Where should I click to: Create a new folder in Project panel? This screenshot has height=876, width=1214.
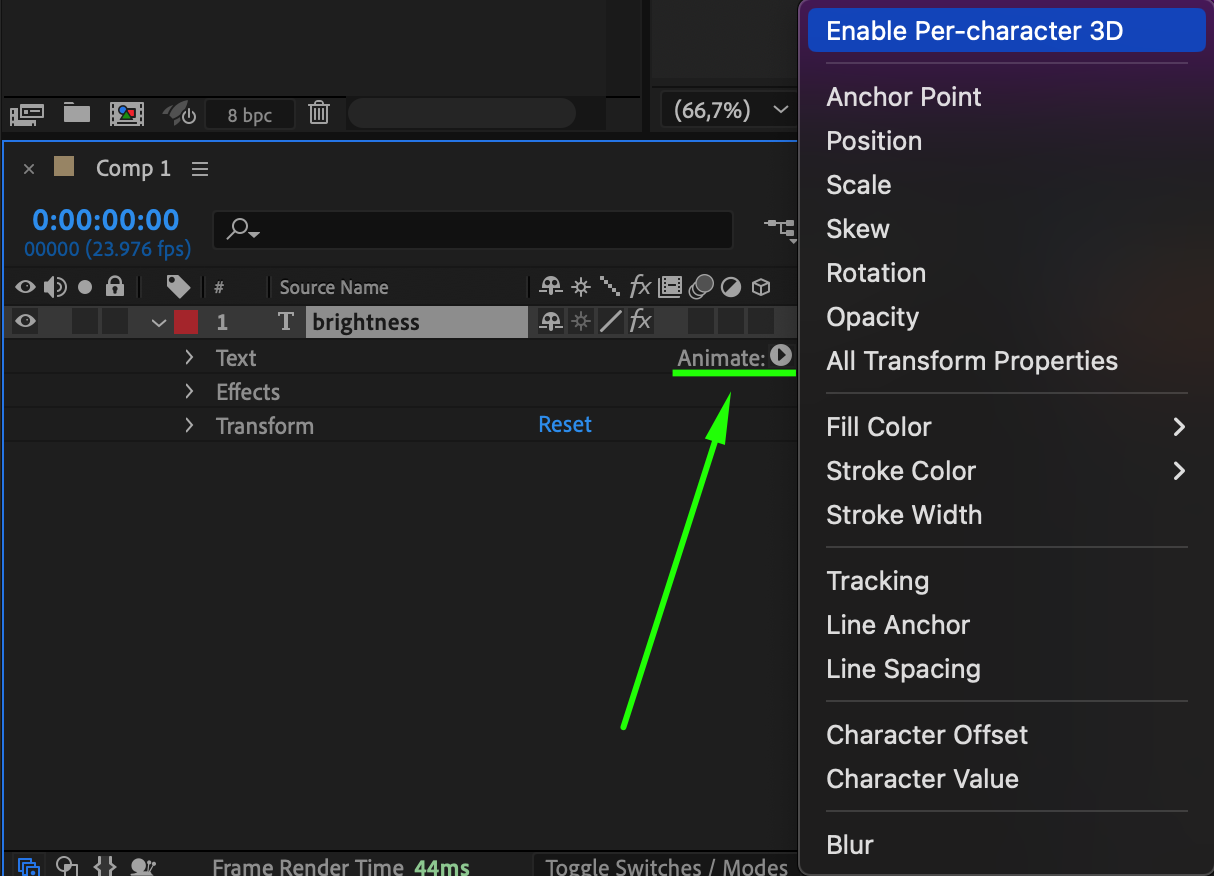77,113
